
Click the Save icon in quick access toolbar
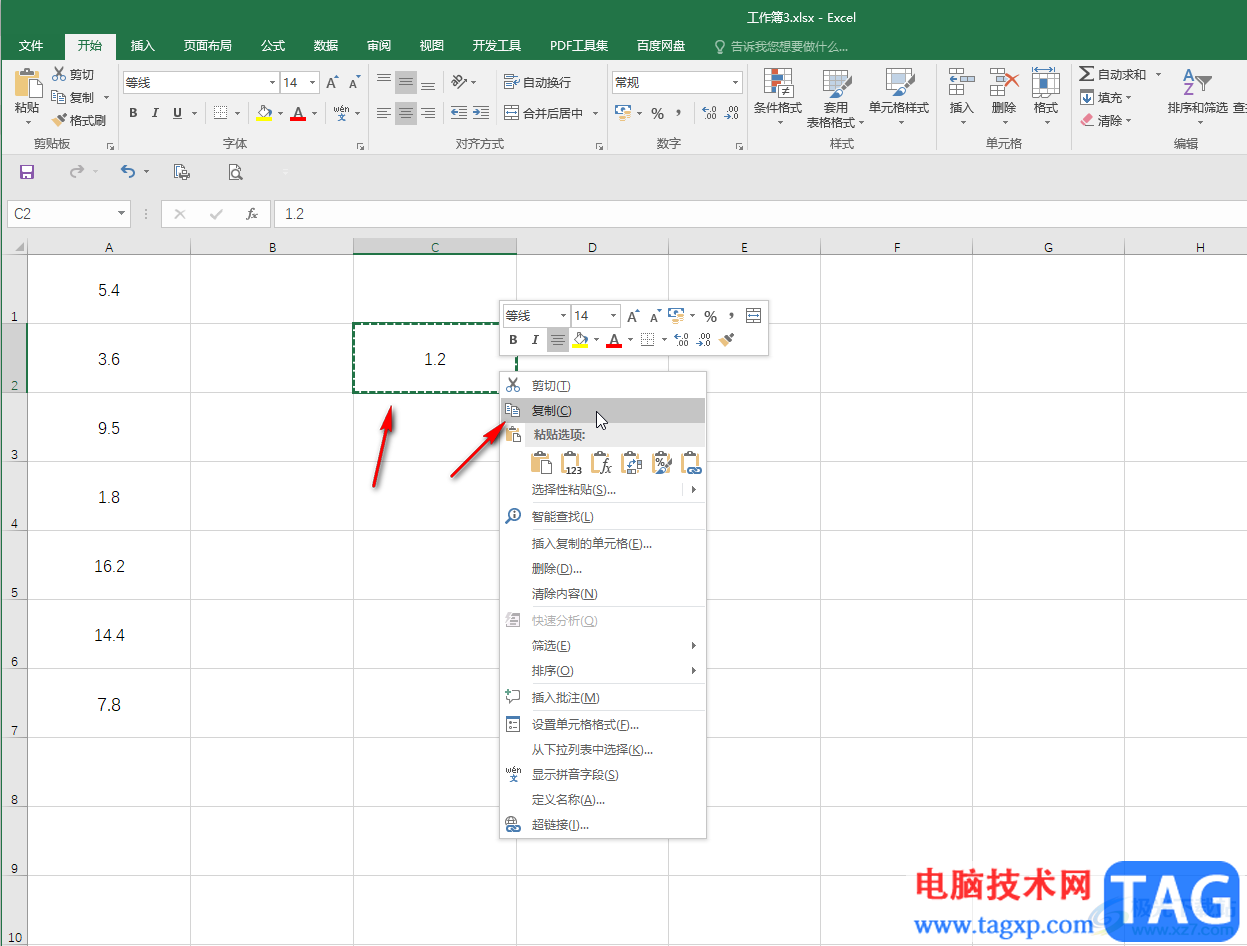click(x=27, y=172)
